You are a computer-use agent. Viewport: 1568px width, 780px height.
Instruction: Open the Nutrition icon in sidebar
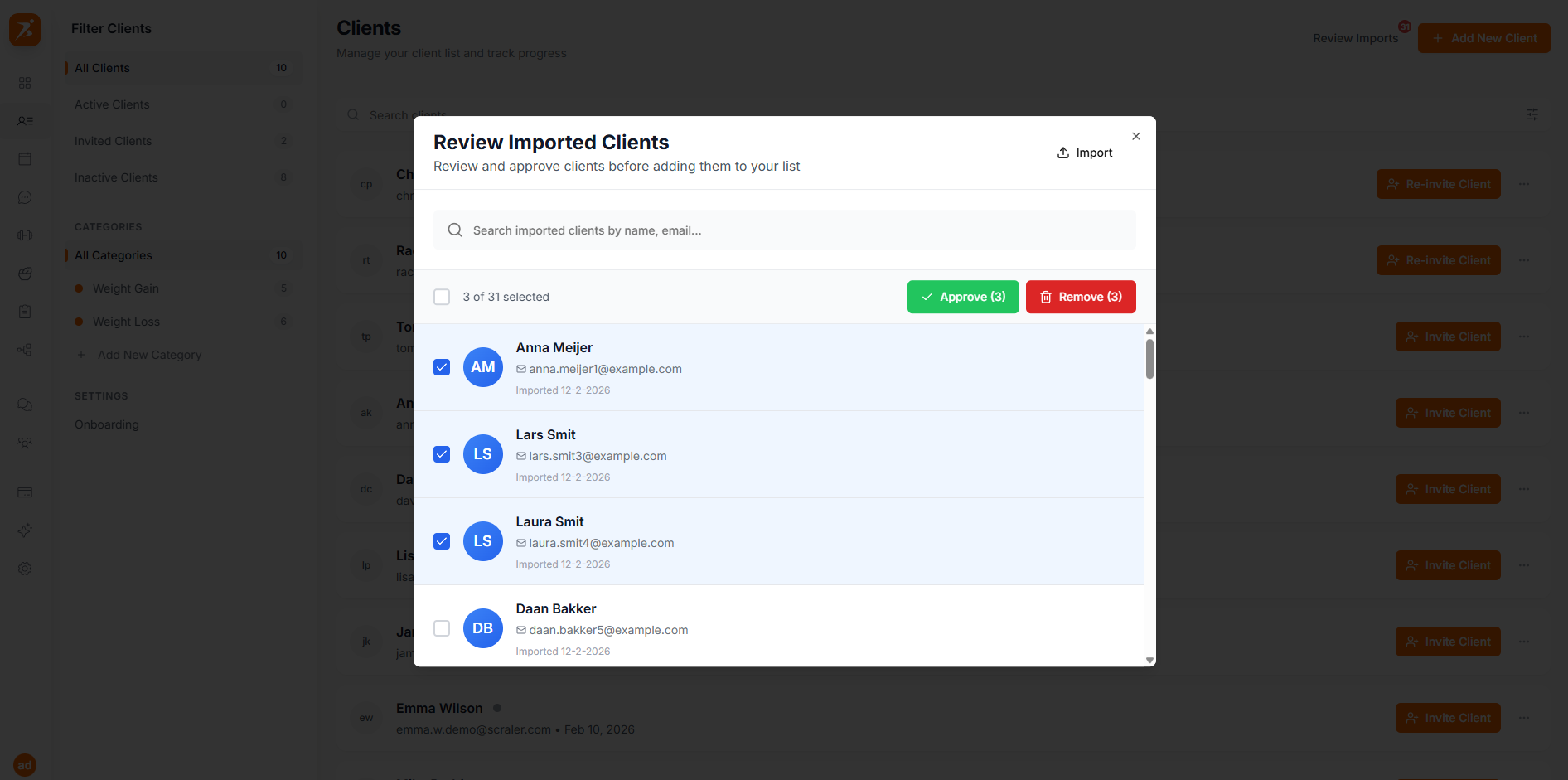click(x=24, y=273)
